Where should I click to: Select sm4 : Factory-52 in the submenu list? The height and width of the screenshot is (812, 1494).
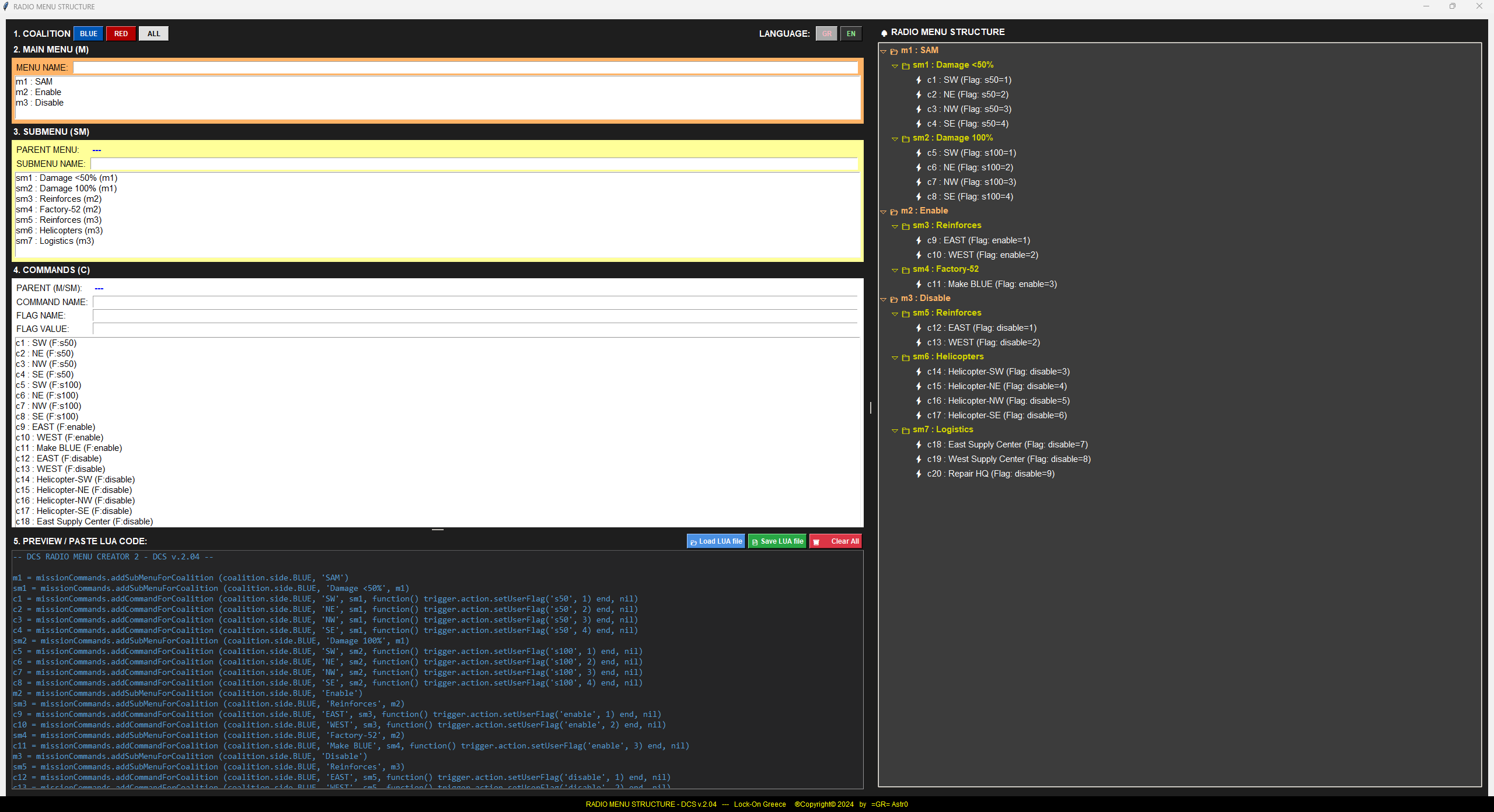pos(59,209)
